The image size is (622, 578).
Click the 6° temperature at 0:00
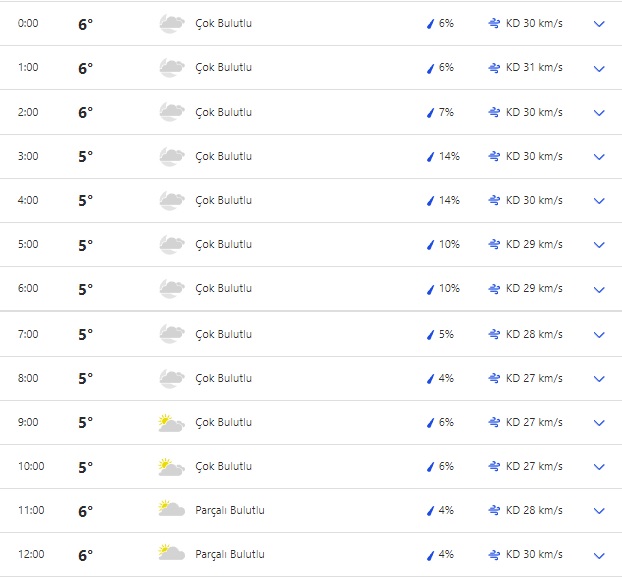click(x=86, y=24)
